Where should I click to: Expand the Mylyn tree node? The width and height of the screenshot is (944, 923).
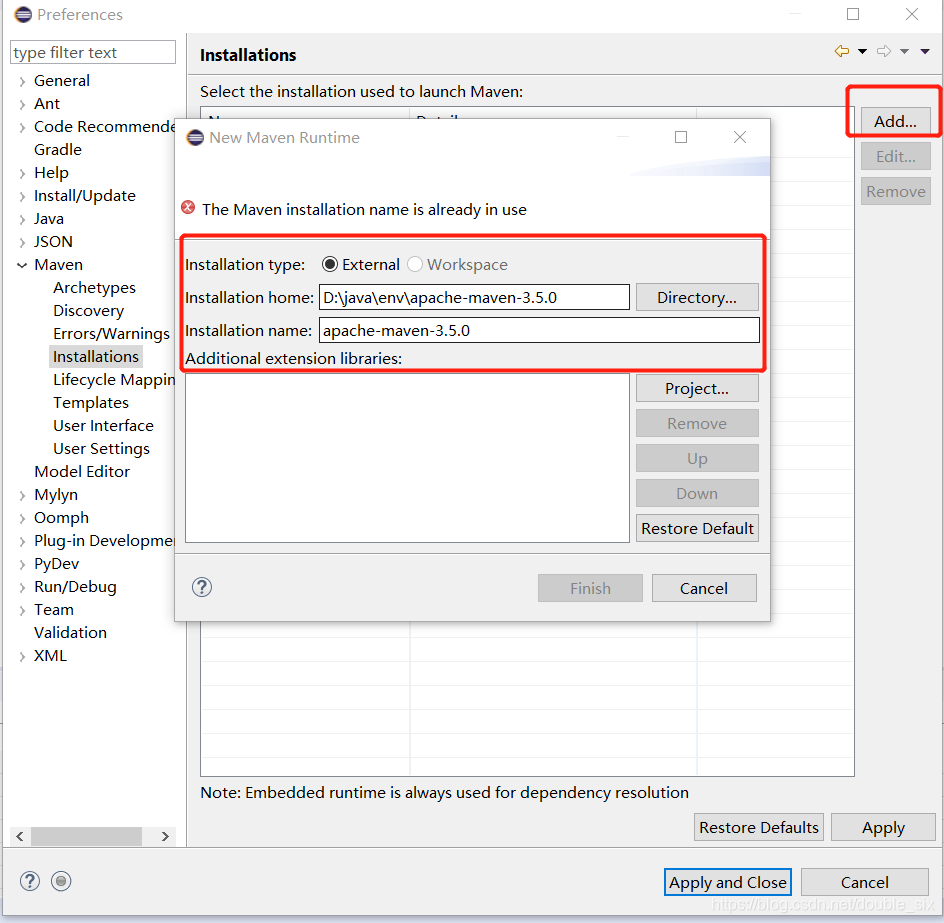pos(22,495)
